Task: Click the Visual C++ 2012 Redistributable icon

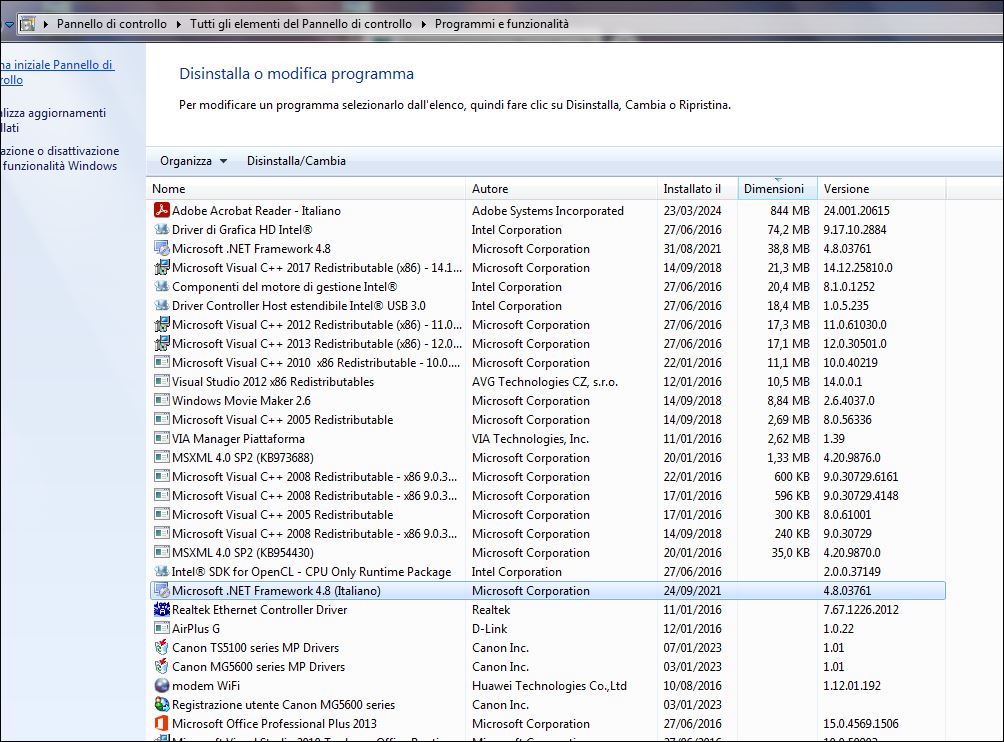Action: click(161, 325)
